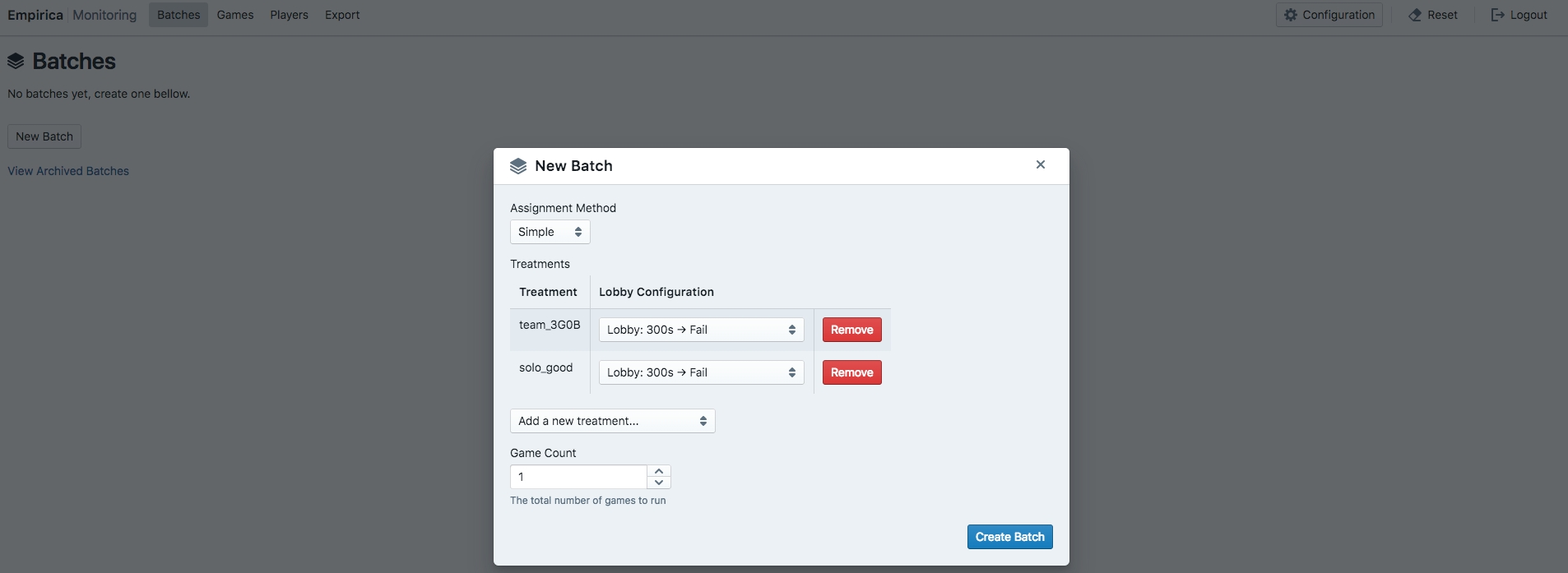Remove the solo_good treatment

tap(851, 372)
